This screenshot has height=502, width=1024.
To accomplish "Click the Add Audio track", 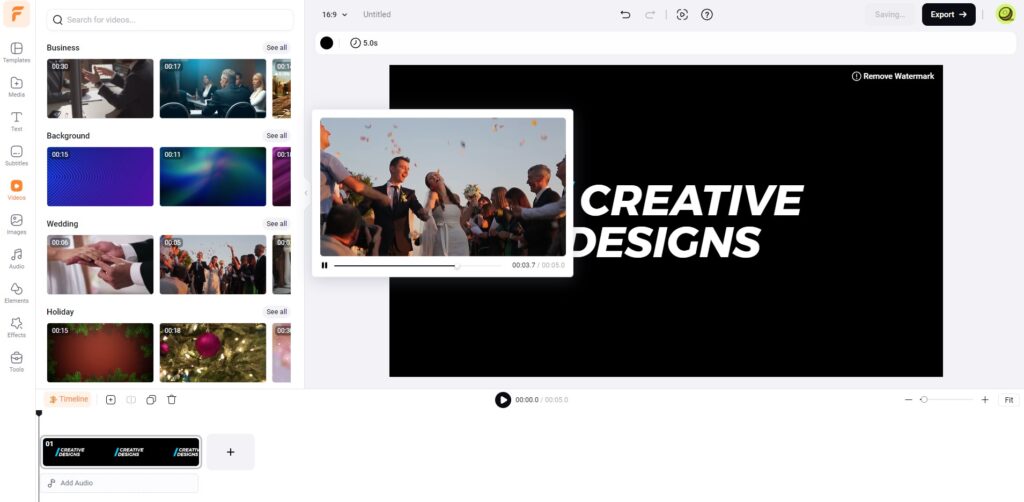I will click(x=120, y=483).
